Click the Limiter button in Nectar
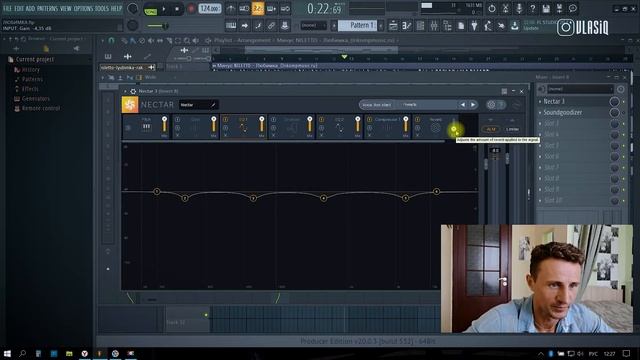This screenshot has width=640, height=360. pyautogui.click(x=512, y=129)
